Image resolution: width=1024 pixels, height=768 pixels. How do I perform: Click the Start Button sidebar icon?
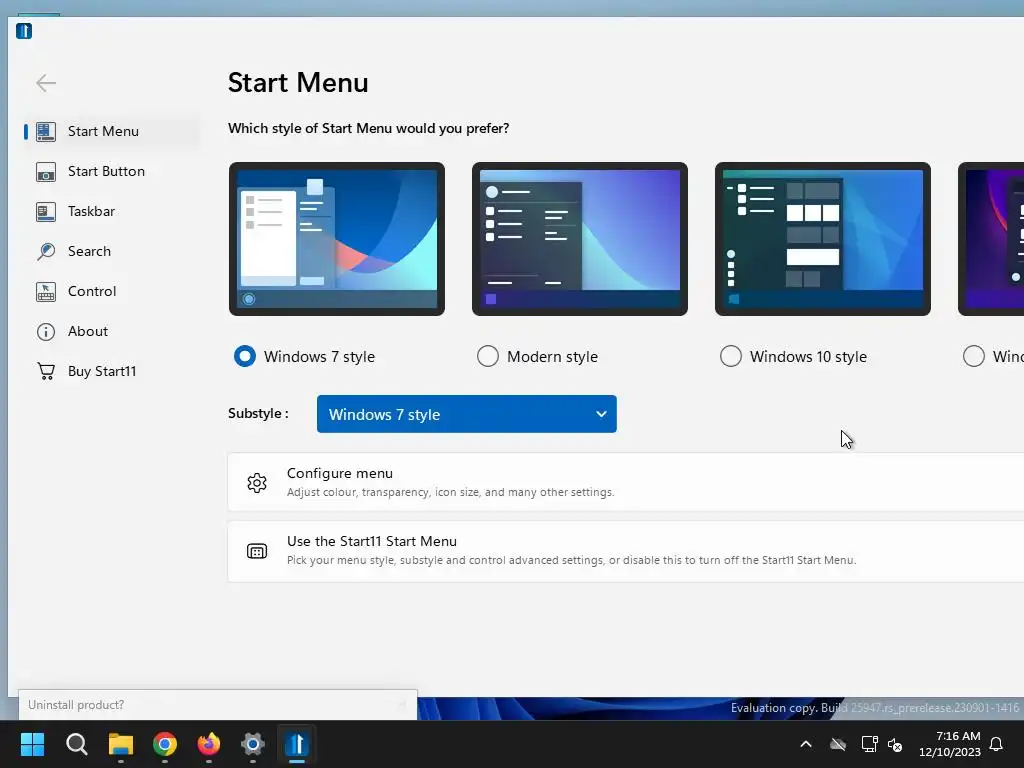point(46,172)
